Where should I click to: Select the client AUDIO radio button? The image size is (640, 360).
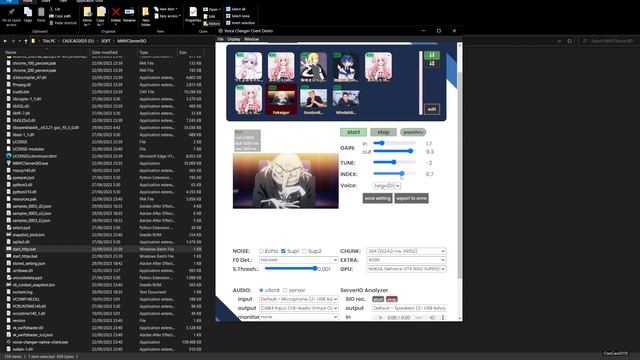261,290
